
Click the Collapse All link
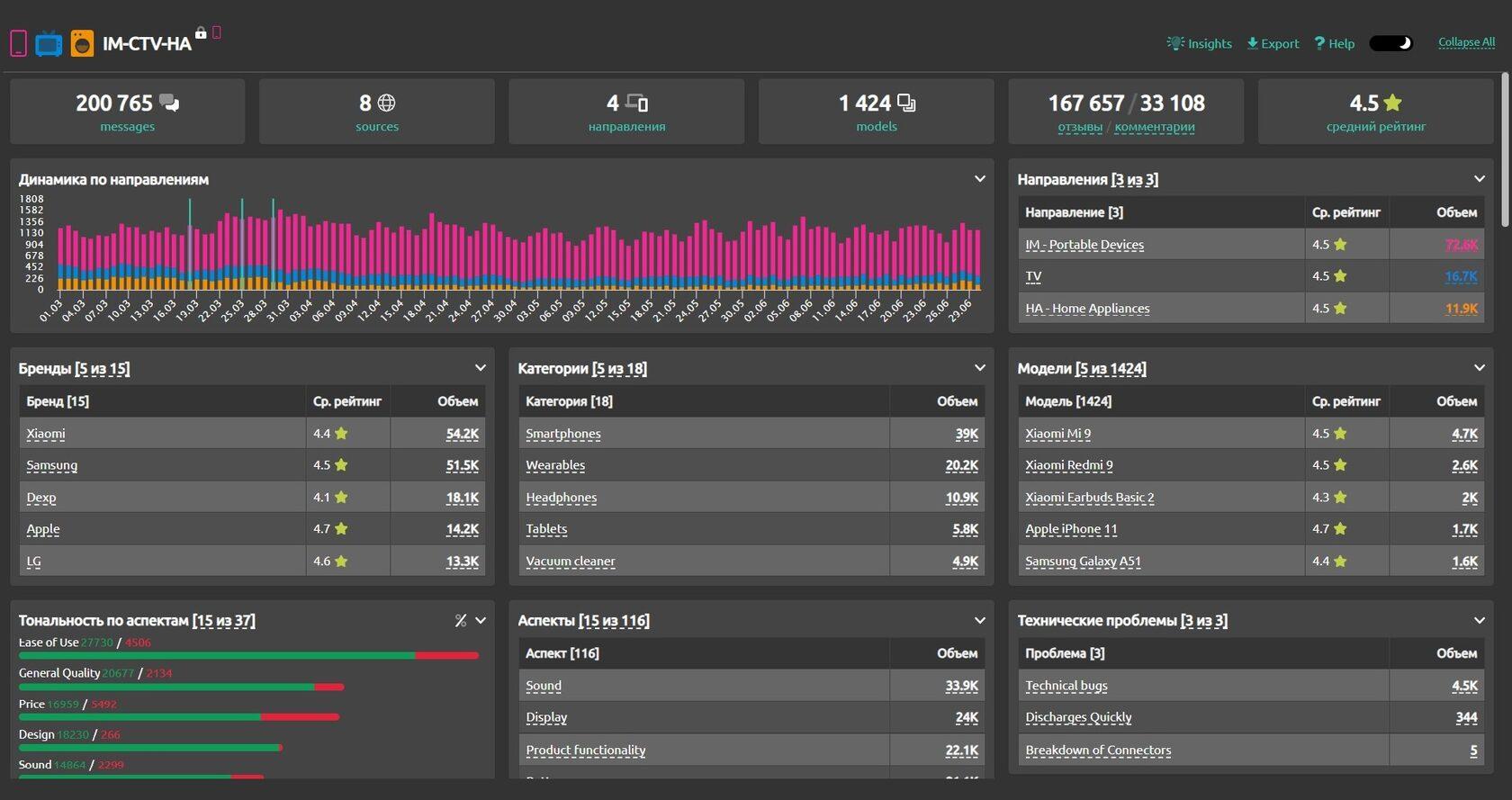(x=1466, y=42)
